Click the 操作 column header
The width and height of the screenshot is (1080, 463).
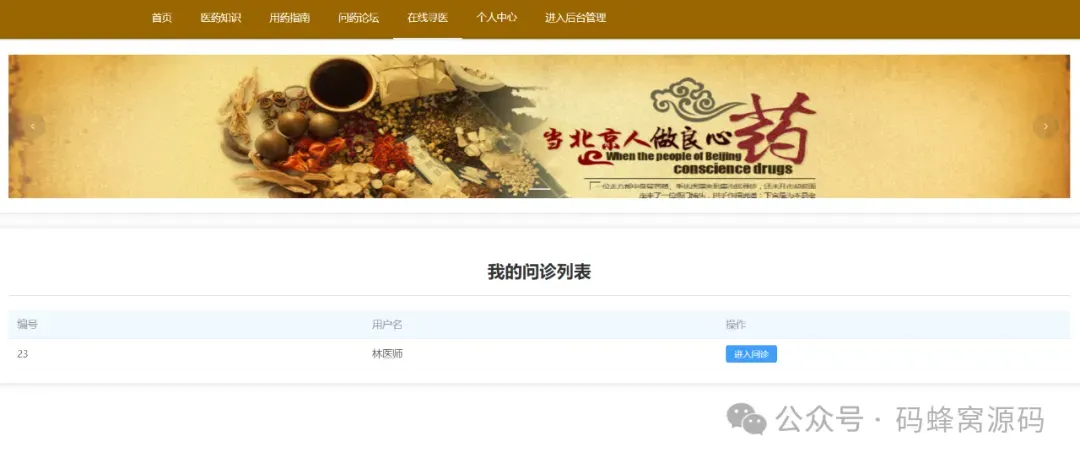pyautogui.click(x=736, y=325)
